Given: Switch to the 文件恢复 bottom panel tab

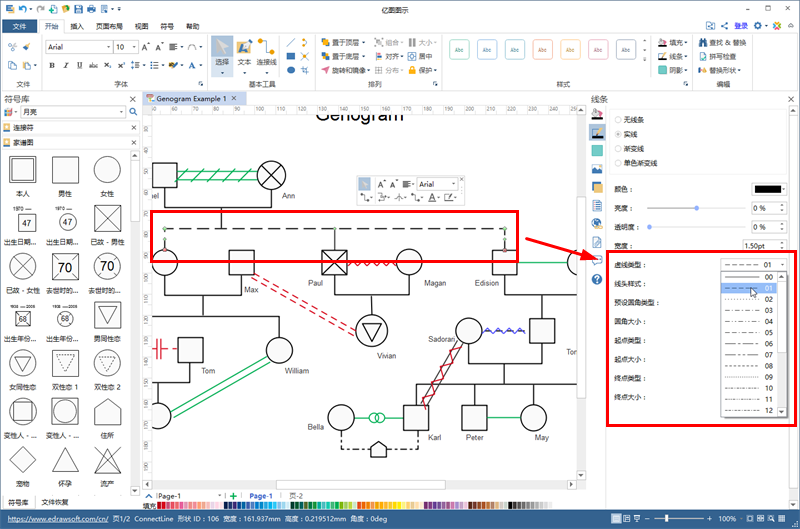Looking at the screenshot, I should tap(55, 502).
